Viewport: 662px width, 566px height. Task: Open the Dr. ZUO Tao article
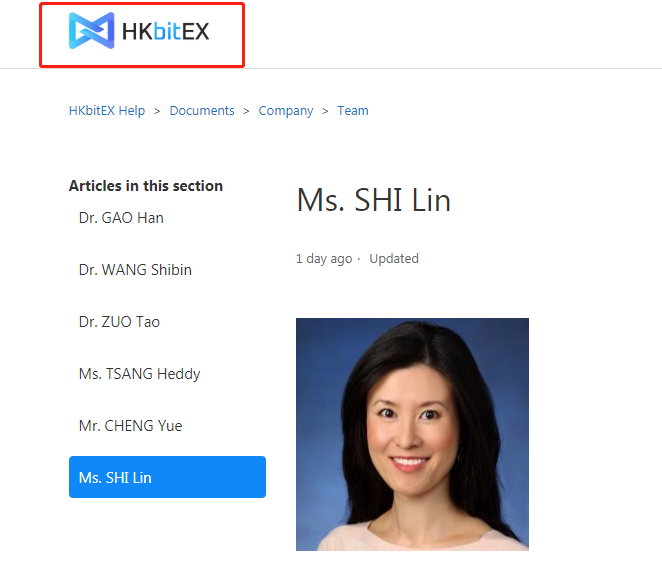(x=119, y=322)
